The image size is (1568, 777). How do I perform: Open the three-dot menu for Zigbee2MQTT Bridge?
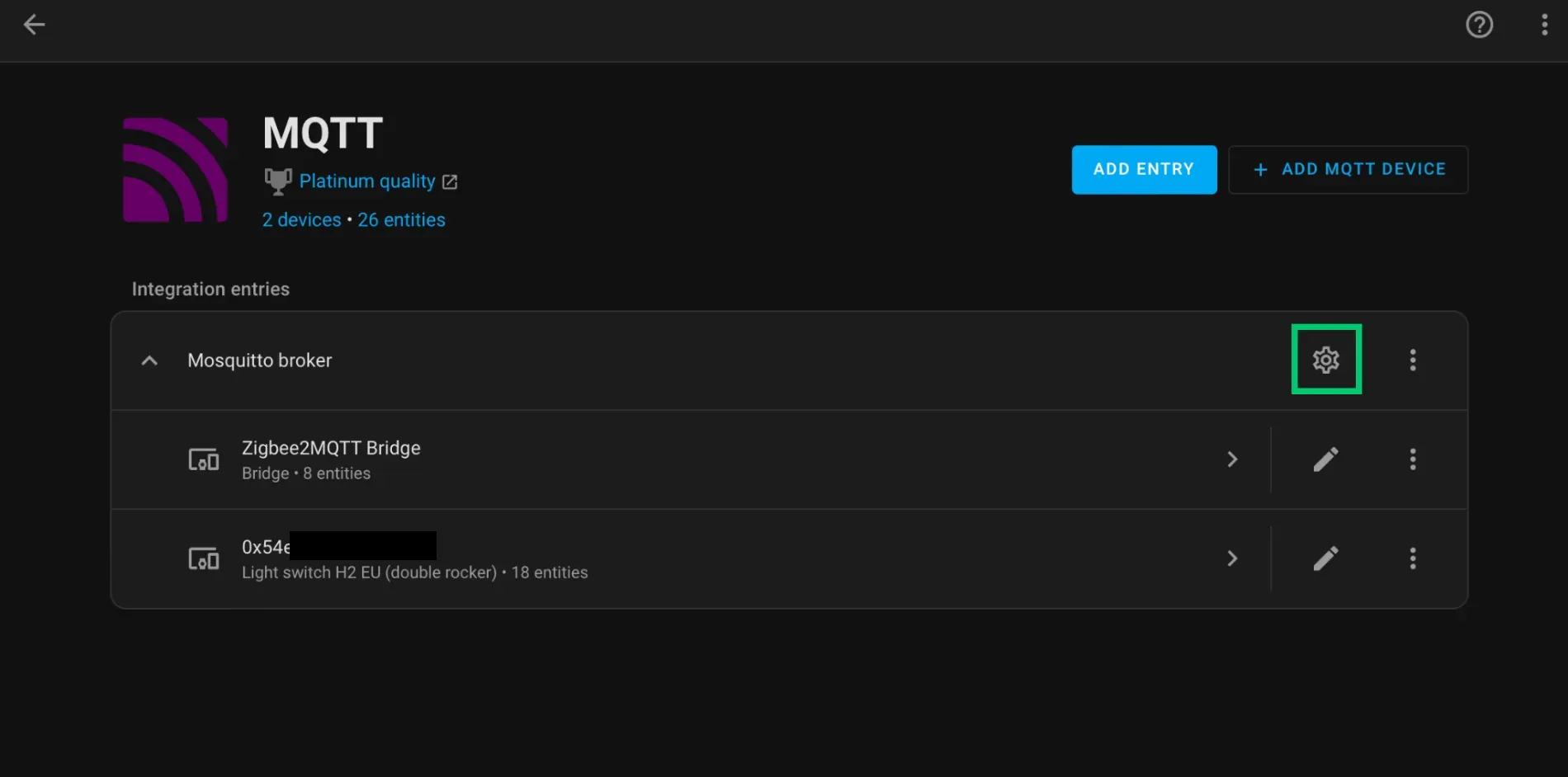click(x=1413, y=459)
